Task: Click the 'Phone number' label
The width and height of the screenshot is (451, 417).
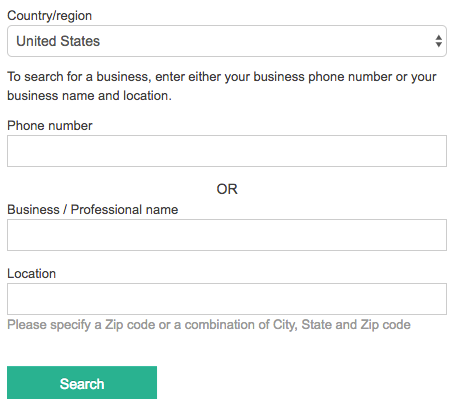Action: (50, 126)
